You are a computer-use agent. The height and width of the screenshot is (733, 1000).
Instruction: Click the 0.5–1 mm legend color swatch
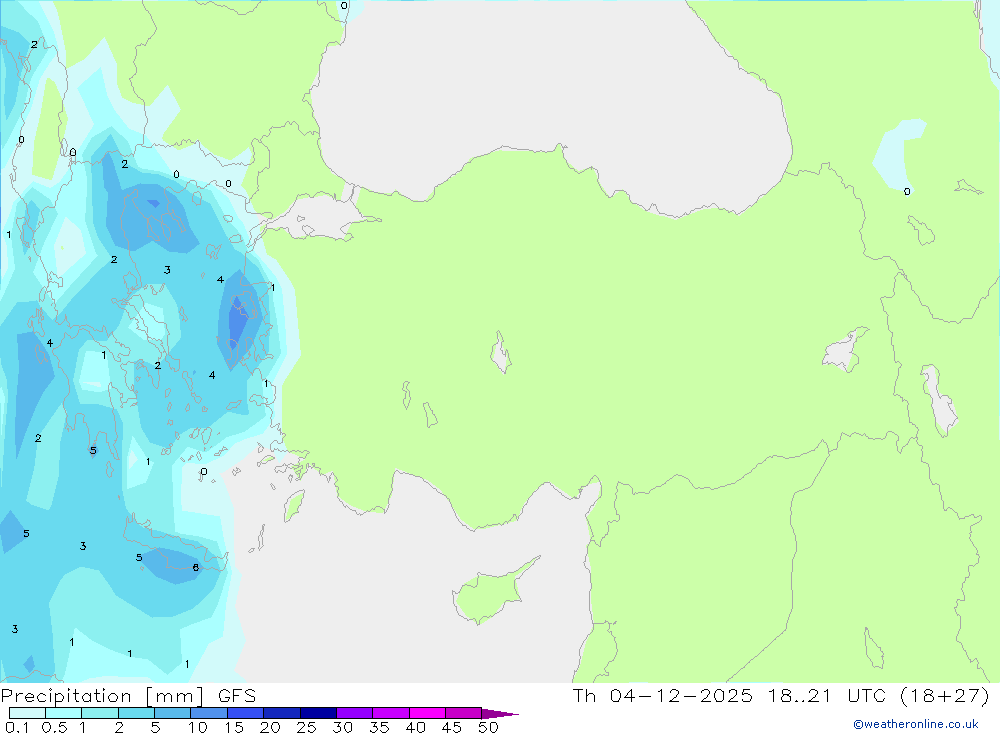point(63,713)
